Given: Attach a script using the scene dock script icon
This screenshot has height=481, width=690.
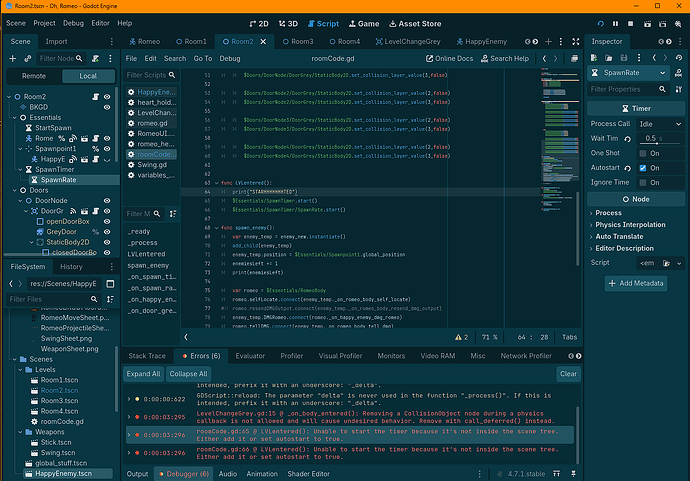Looking at the screenshot, I should click(95, 59).
